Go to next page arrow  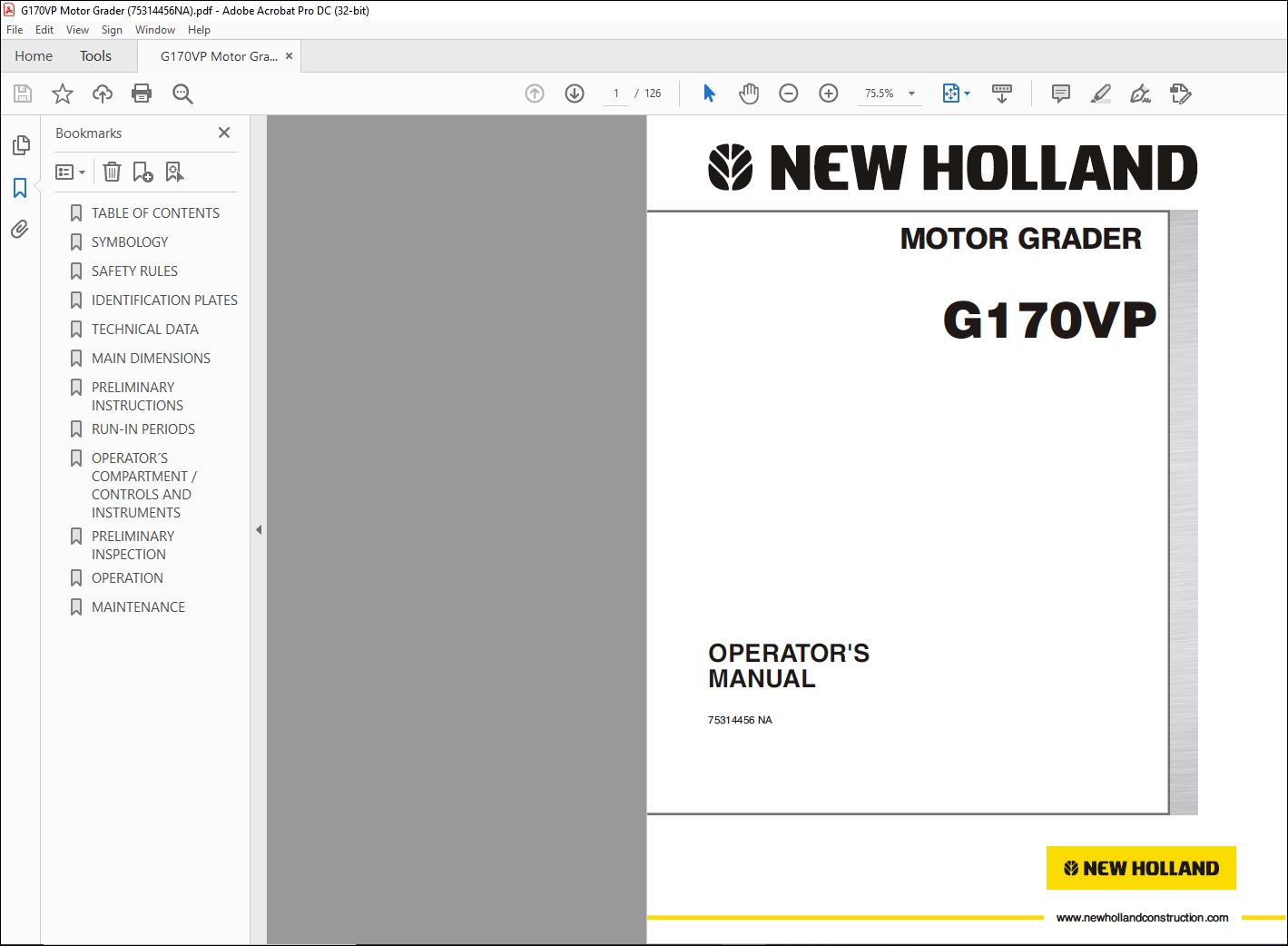coord(575,94)
